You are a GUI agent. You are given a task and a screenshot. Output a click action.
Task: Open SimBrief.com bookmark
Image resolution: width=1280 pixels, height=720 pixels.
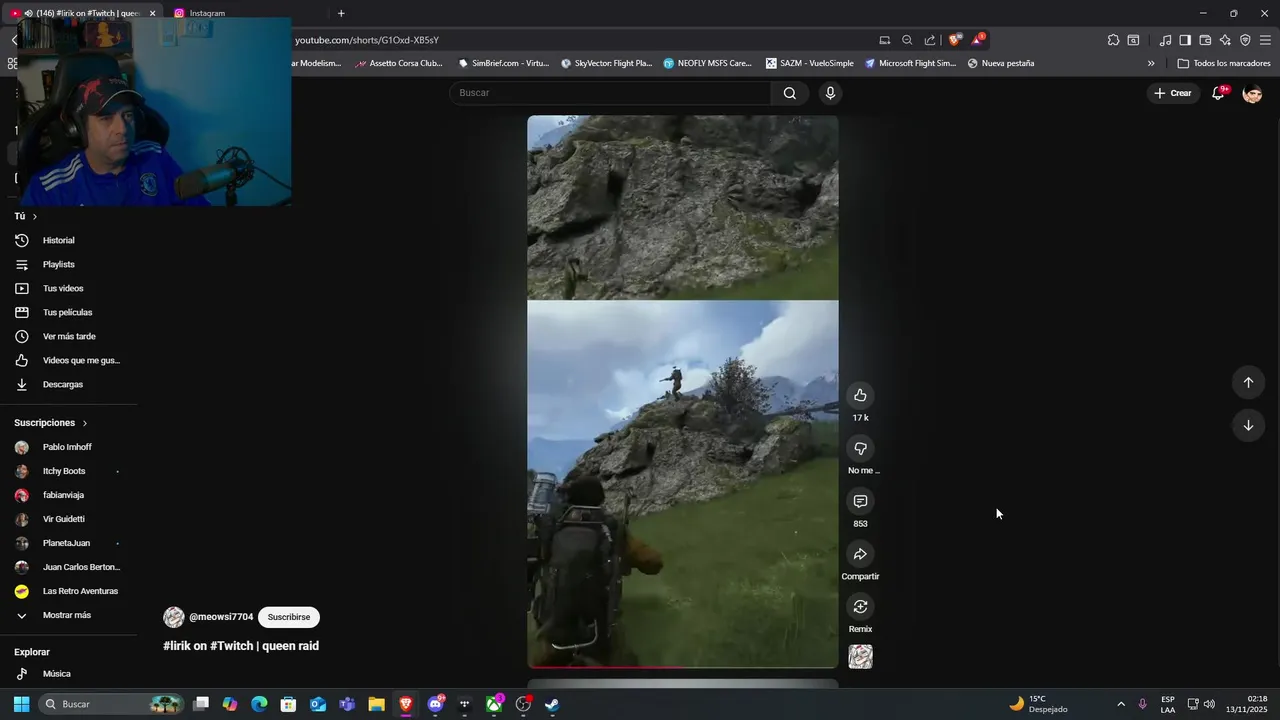pyautogui.click(x=504, y=64)
